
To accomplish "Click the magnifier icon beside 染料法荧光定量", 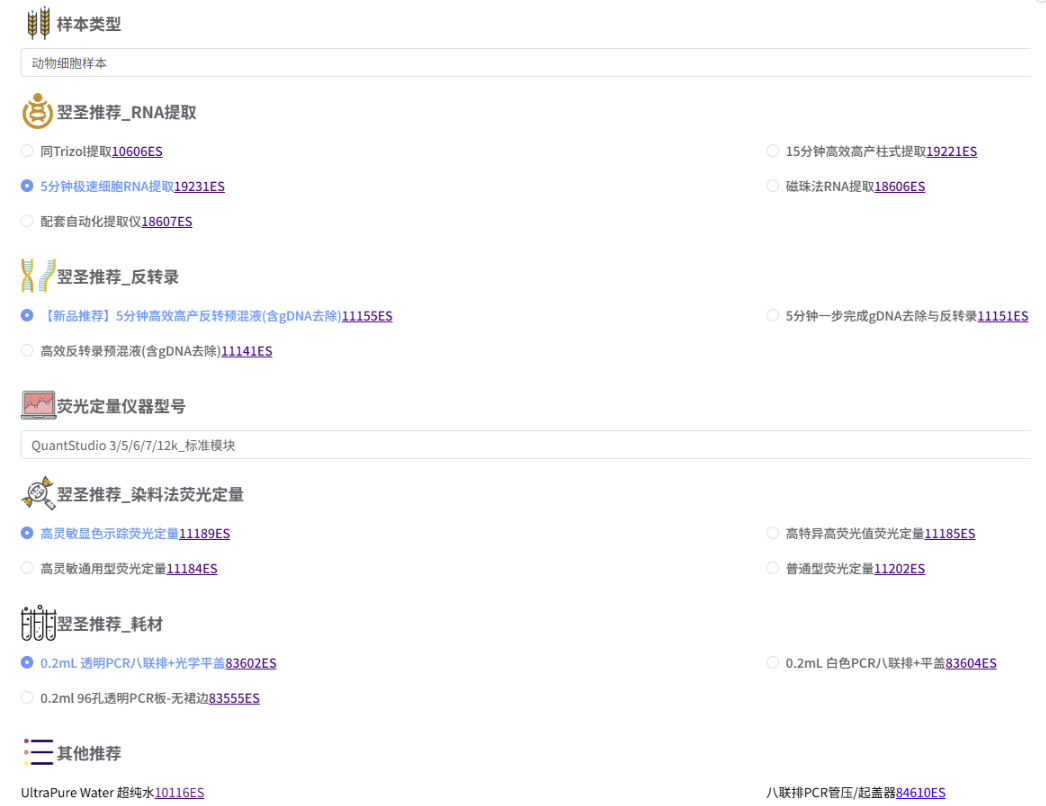I will [38, 493].
